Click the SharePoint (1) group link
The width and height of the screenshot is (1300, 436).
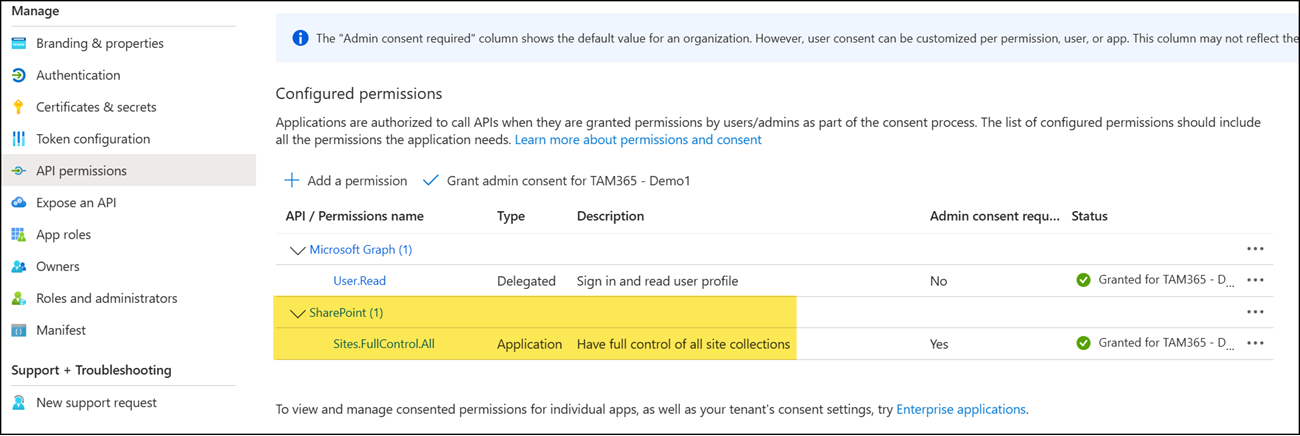(x=346, y=312)
